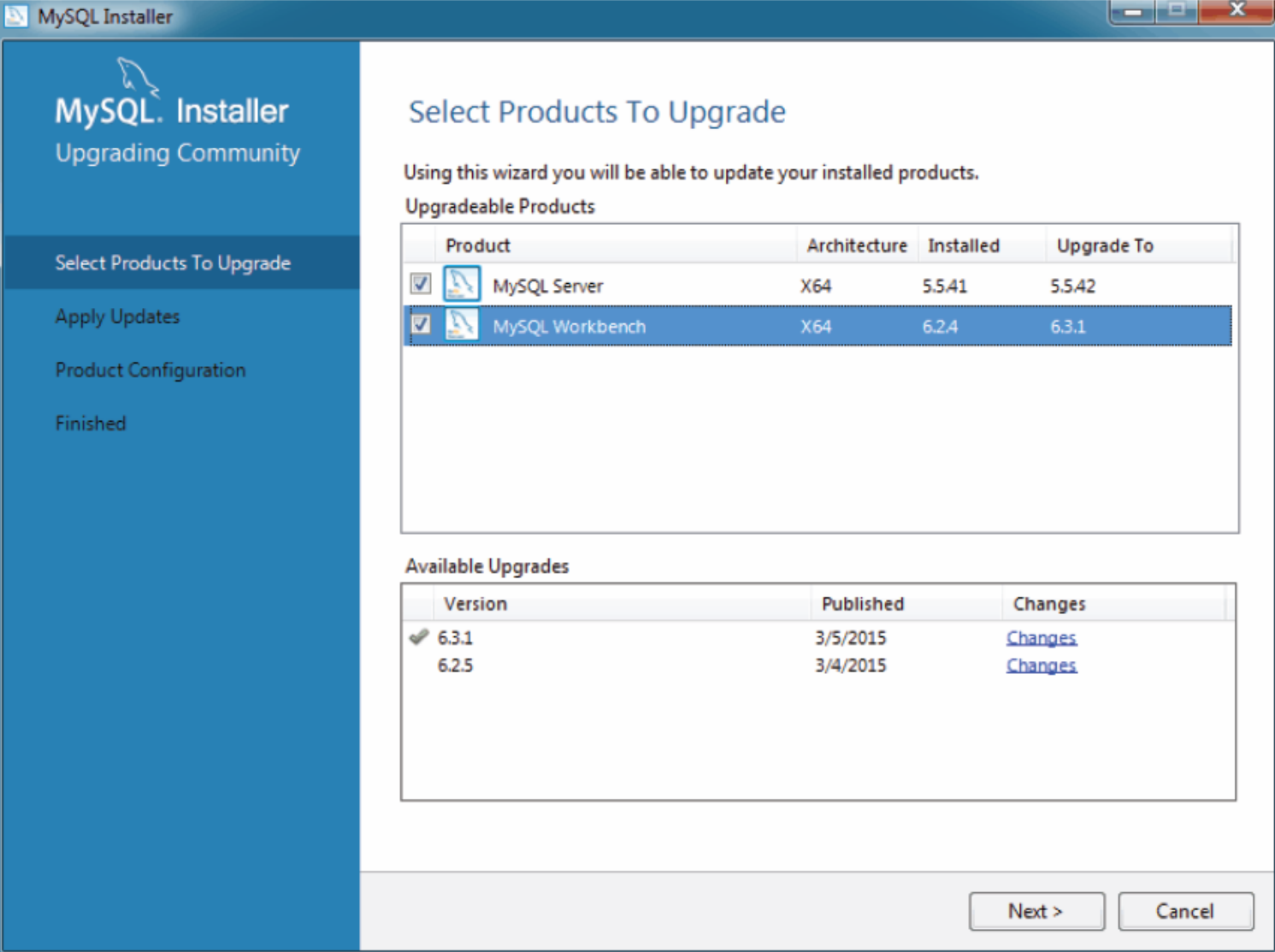Image resolution: width=1275 pixels, height=952 pixels.
Task: Select the Select Products To Upgrade step
Action: [x=174, y=263]
